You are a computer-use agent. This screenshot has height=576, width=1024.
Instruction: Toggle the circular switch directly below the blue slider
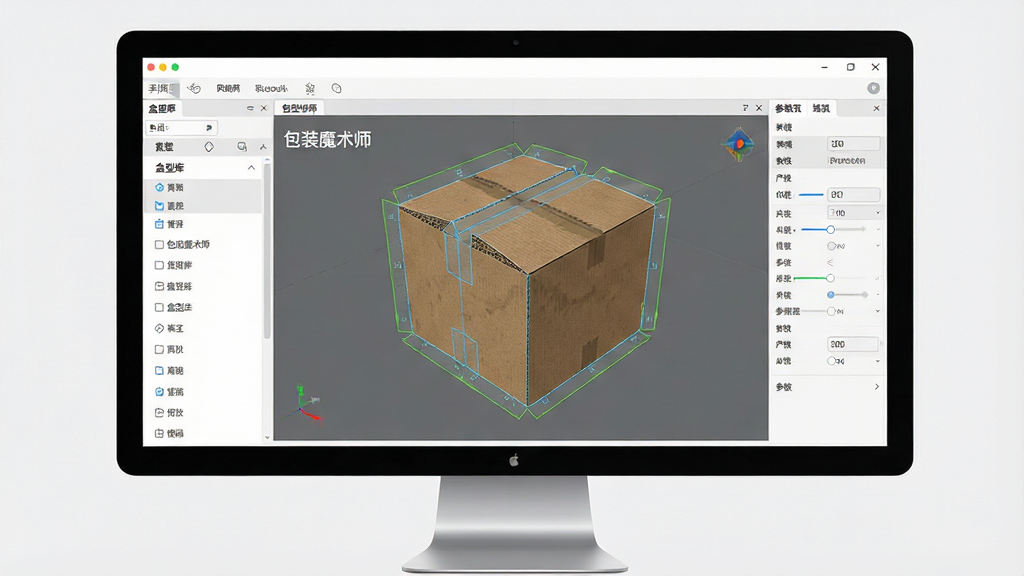coord(831,246)
